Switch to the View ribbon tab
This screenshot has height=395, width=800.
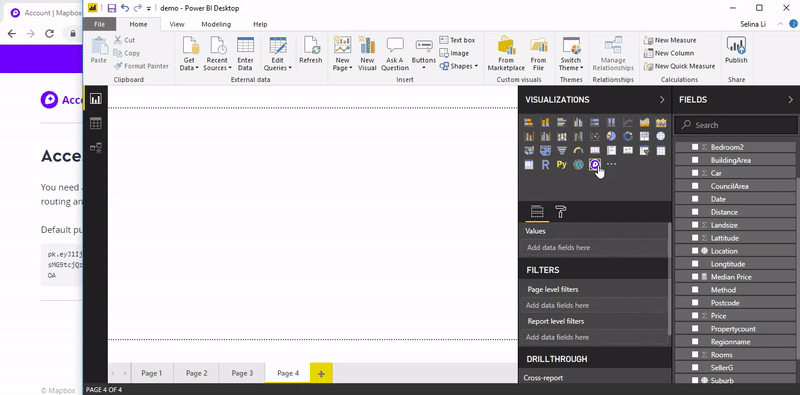(177, 24)
